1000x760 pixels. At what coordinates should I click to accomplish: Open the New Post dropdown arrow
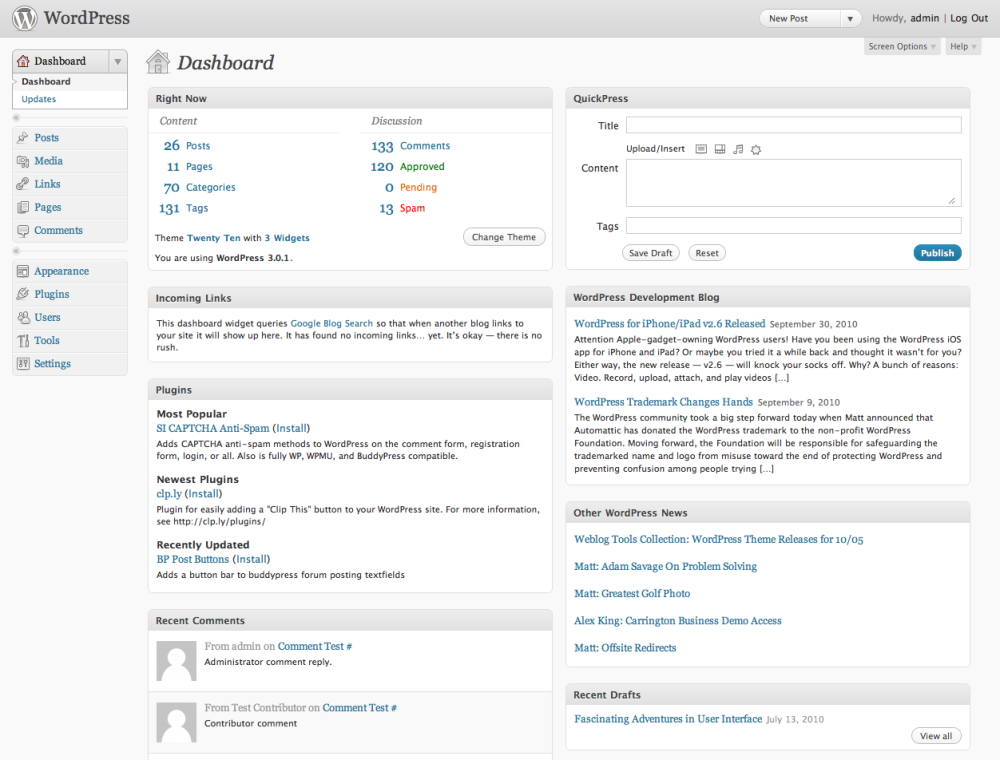point(851,18)
